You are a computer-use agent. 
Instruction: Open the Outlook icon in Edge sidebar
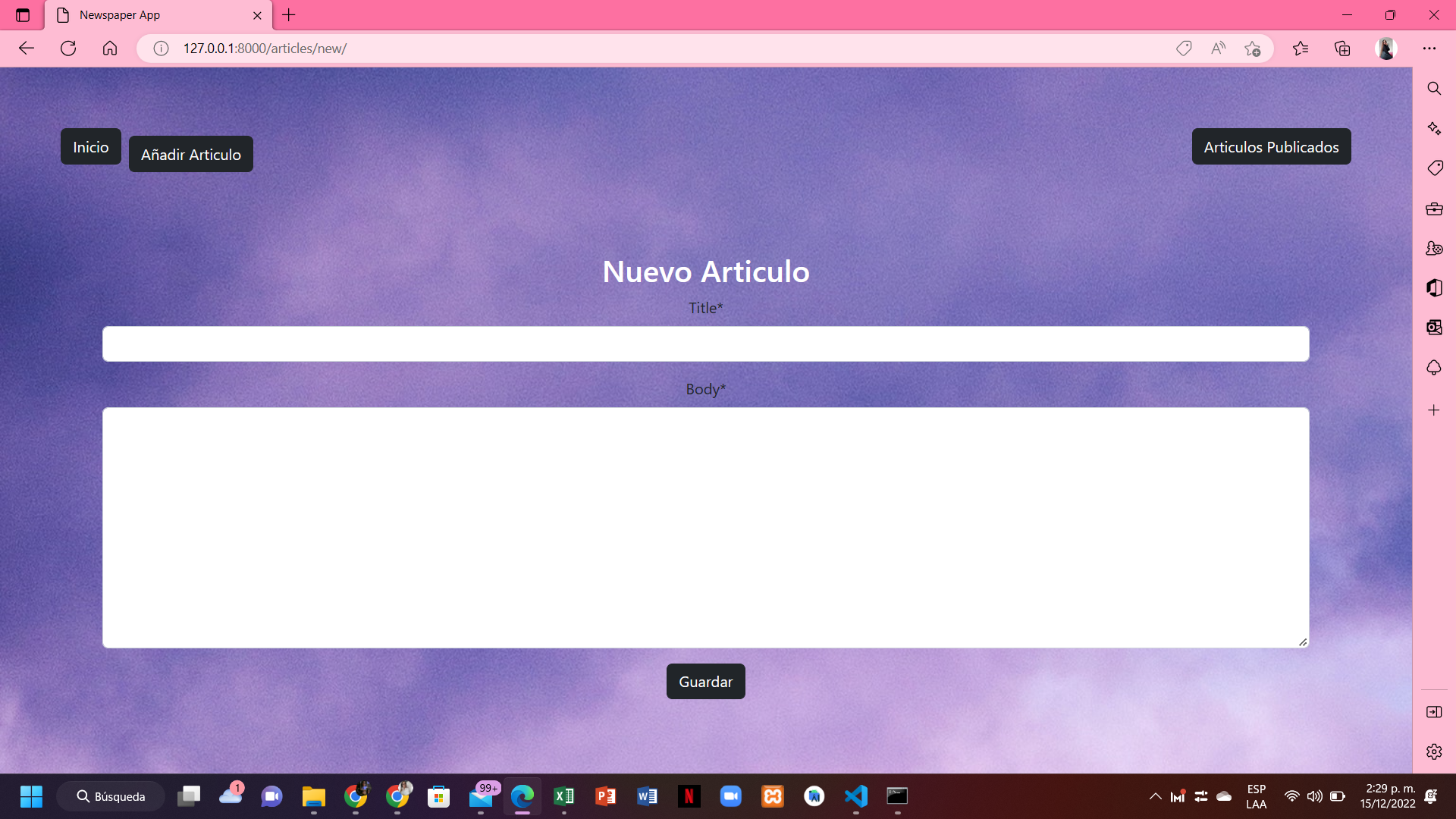[x=1433, y=328]
